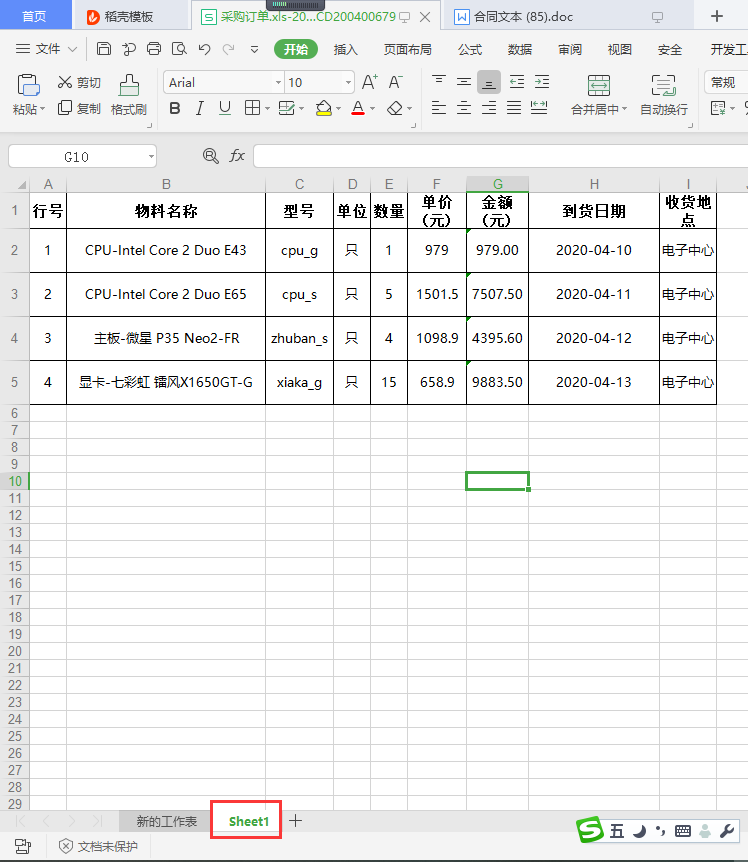The width and height of the screenshot is (748, 862).
Task: Open the G10 Name Box dropdown
Action: click(150, 156)
